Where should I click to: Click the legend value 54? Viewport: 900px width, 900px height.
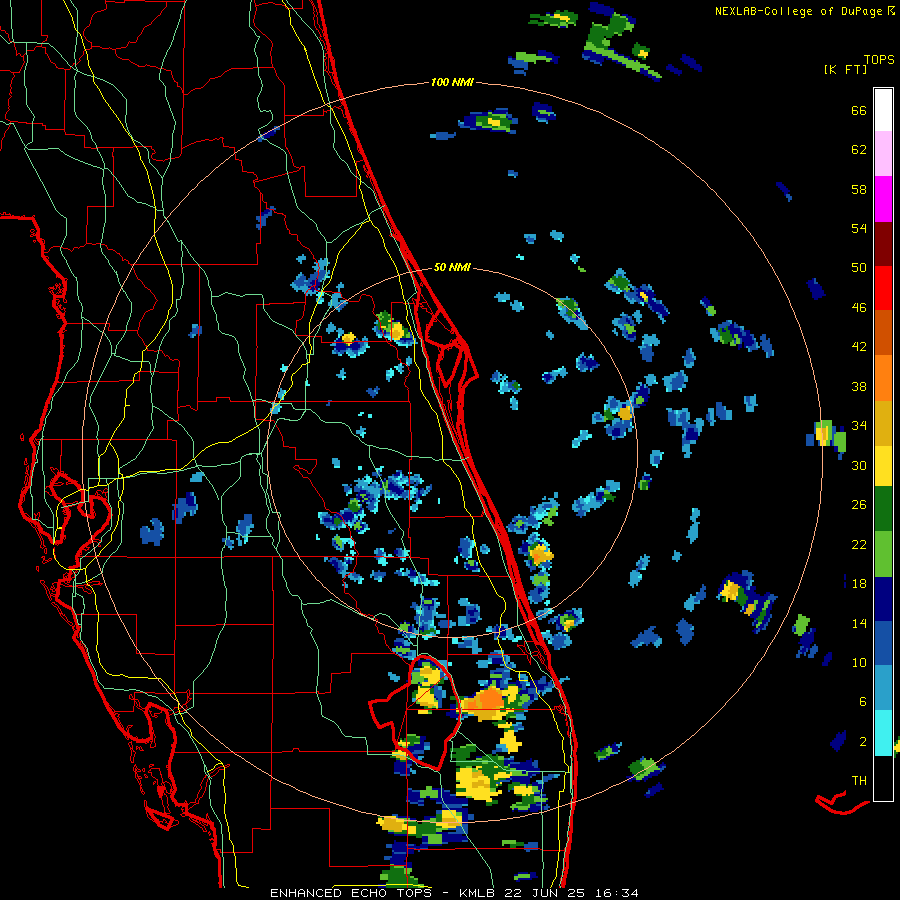point(859,229)
